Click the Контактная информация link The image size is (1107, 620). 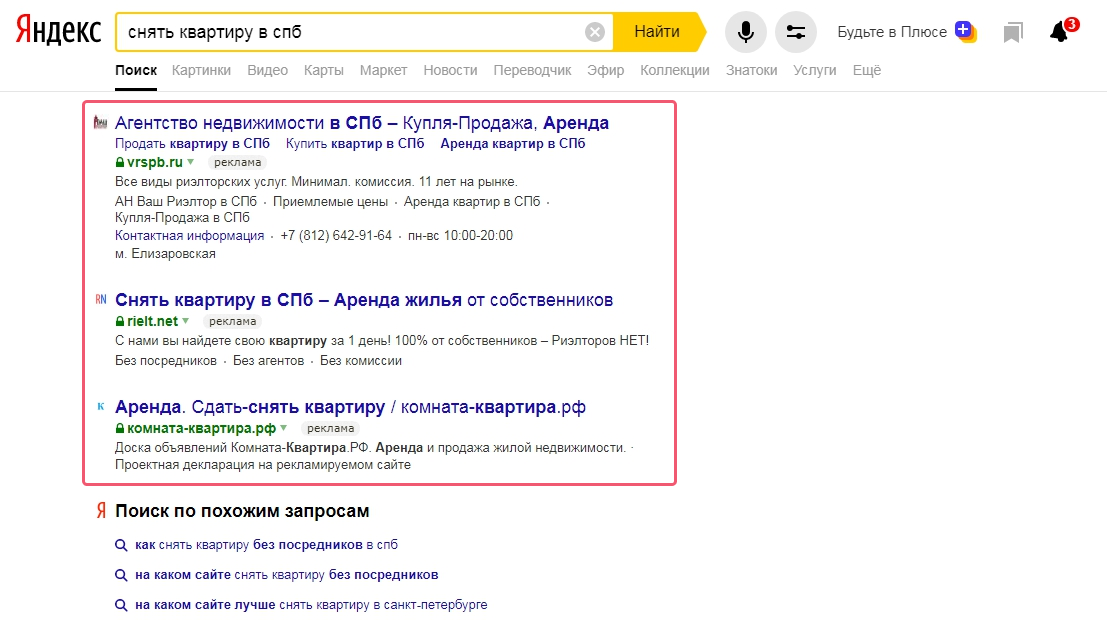189,236
